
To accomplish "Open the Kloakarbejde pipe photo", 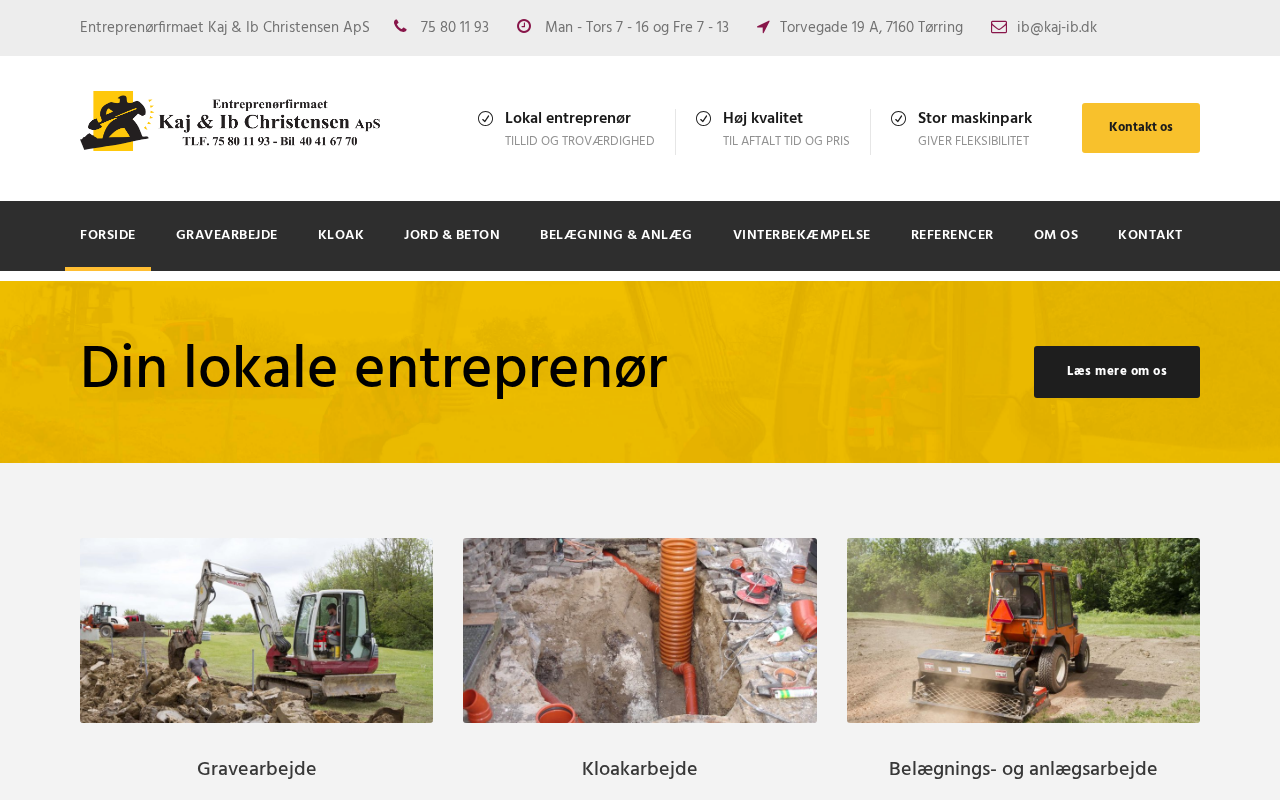I will coord(640,630).
